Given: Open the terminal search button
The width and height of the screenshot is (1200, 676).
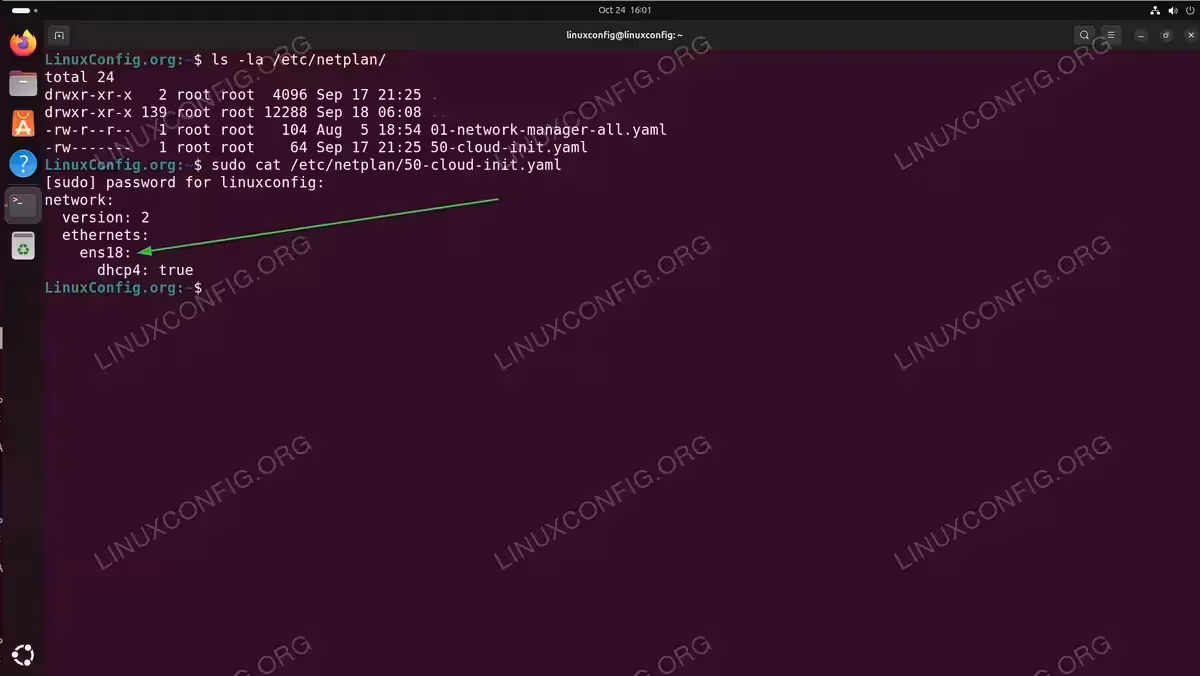Looking at the screenshot, I should pos(1084,35).
